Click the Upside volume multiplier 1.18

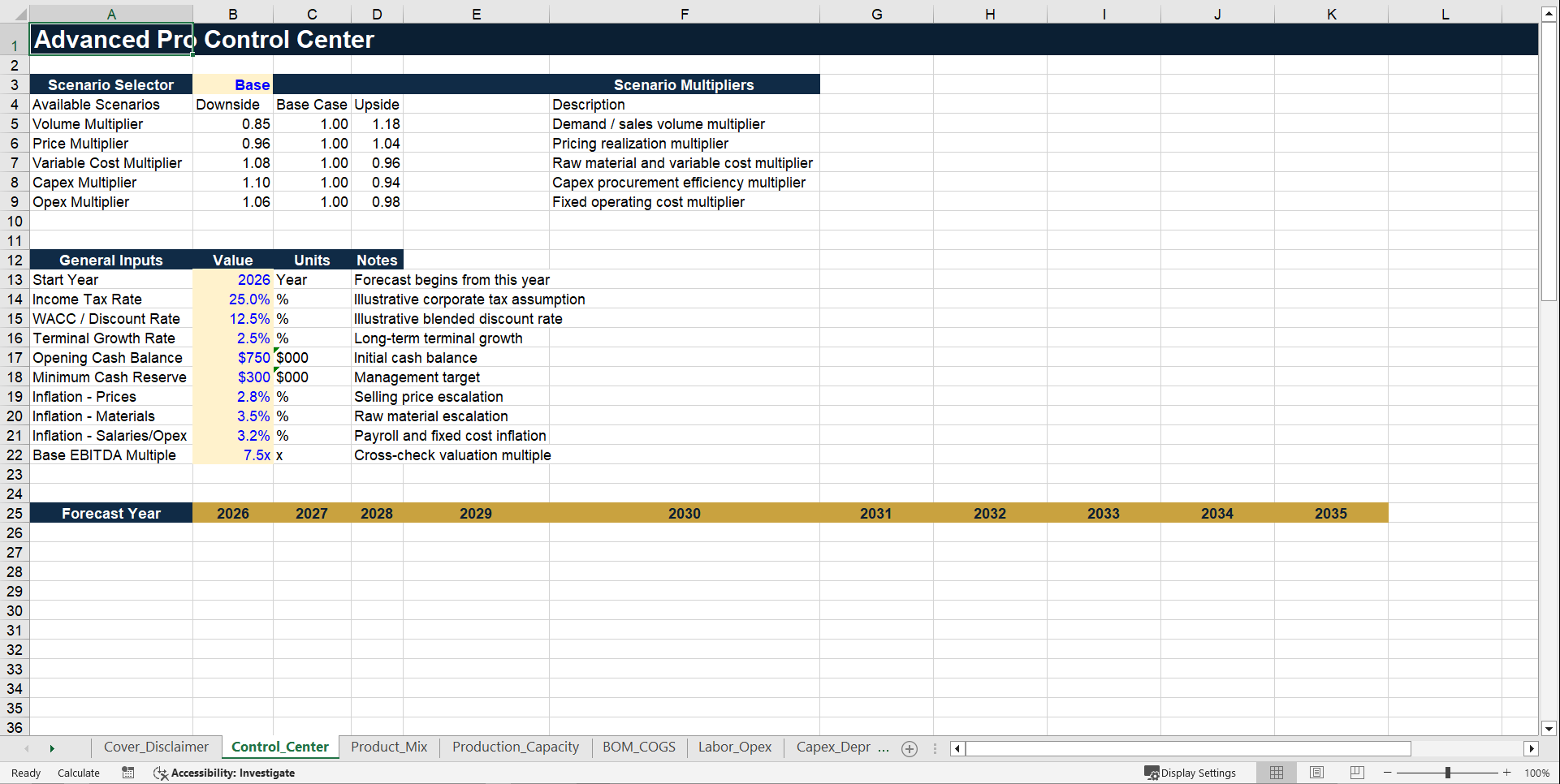pos(377,124)
